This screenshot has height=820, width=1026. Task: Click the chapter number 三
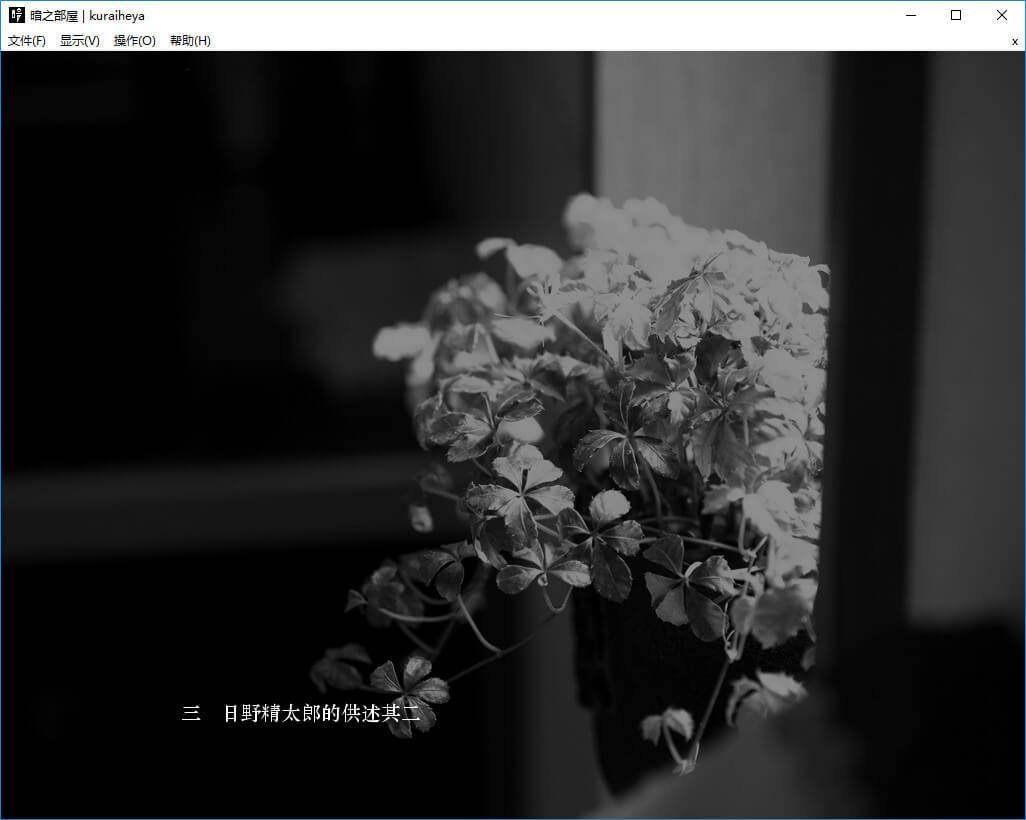coord(191,714)
